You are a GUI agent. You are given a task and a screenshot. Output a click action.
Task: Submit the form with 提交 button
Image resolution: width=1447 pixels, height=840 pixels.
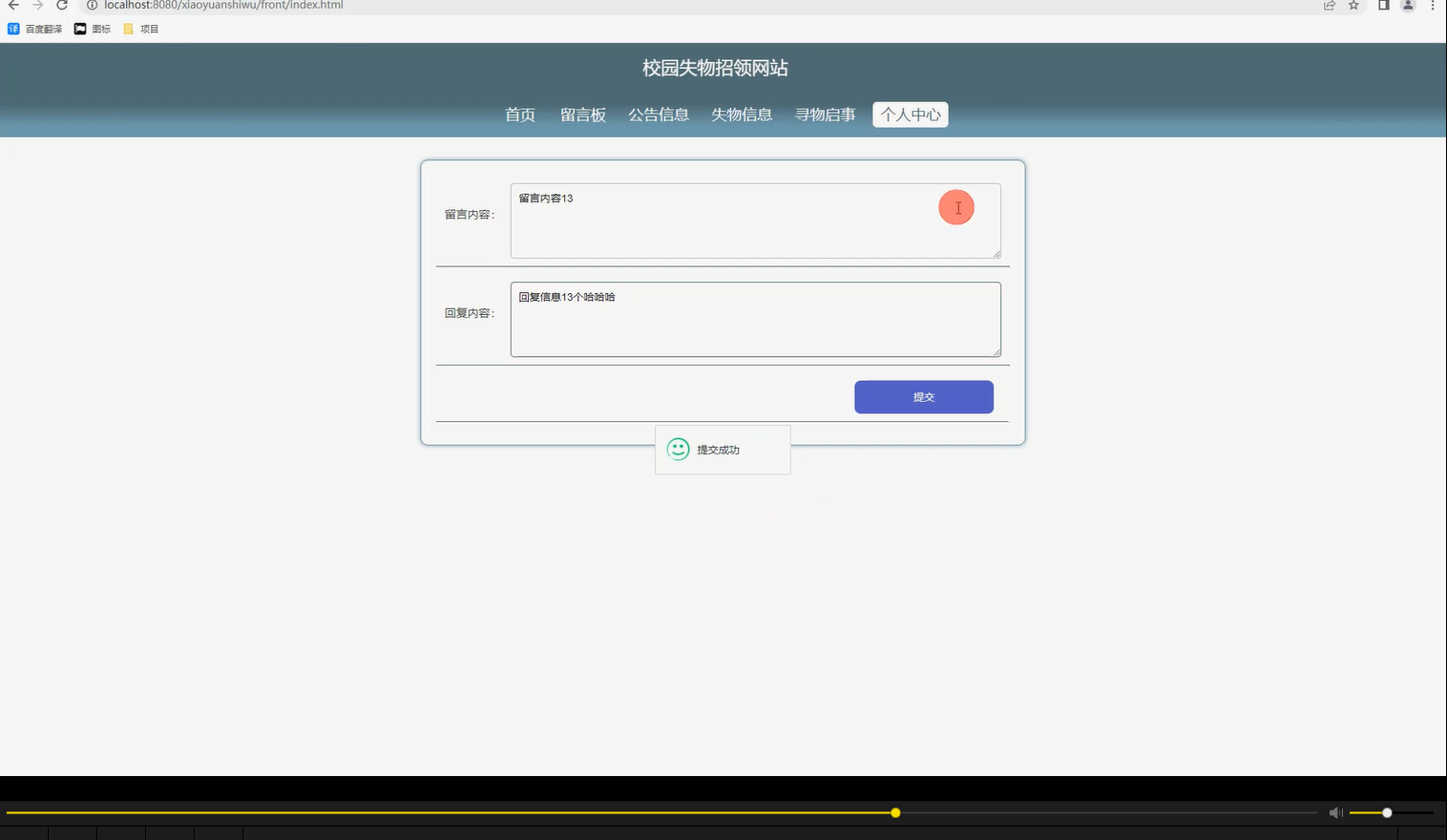click(x=924, y=397)
